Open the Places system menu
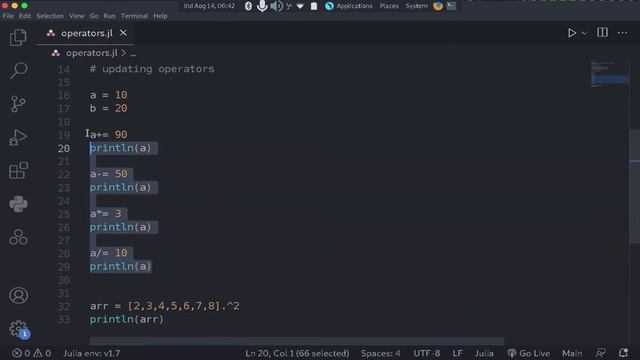Screen dimensions: 640x360 coord(389,6)
